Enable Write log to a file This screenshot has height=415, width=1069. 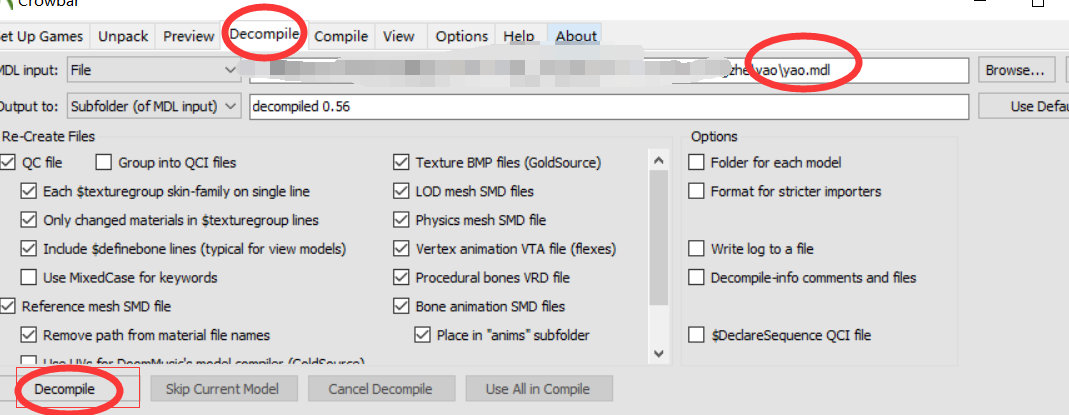696,249
